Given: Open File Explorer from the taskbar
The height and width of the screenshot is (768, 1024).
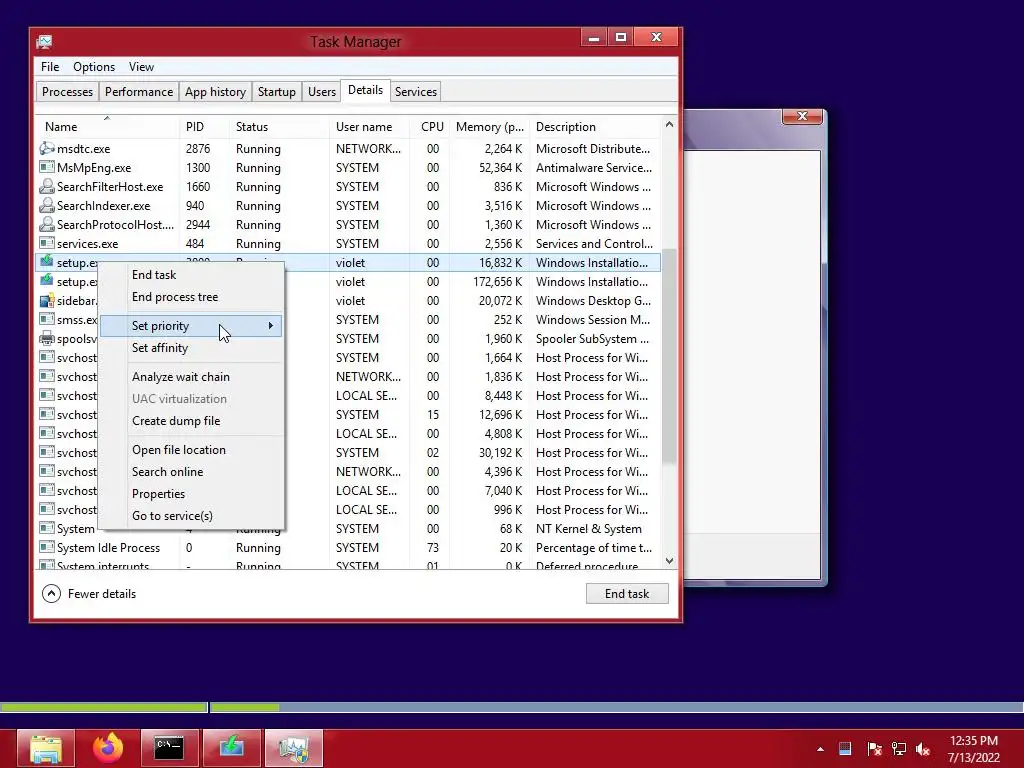Looking at the screenshot, I should tap(46, 748).
